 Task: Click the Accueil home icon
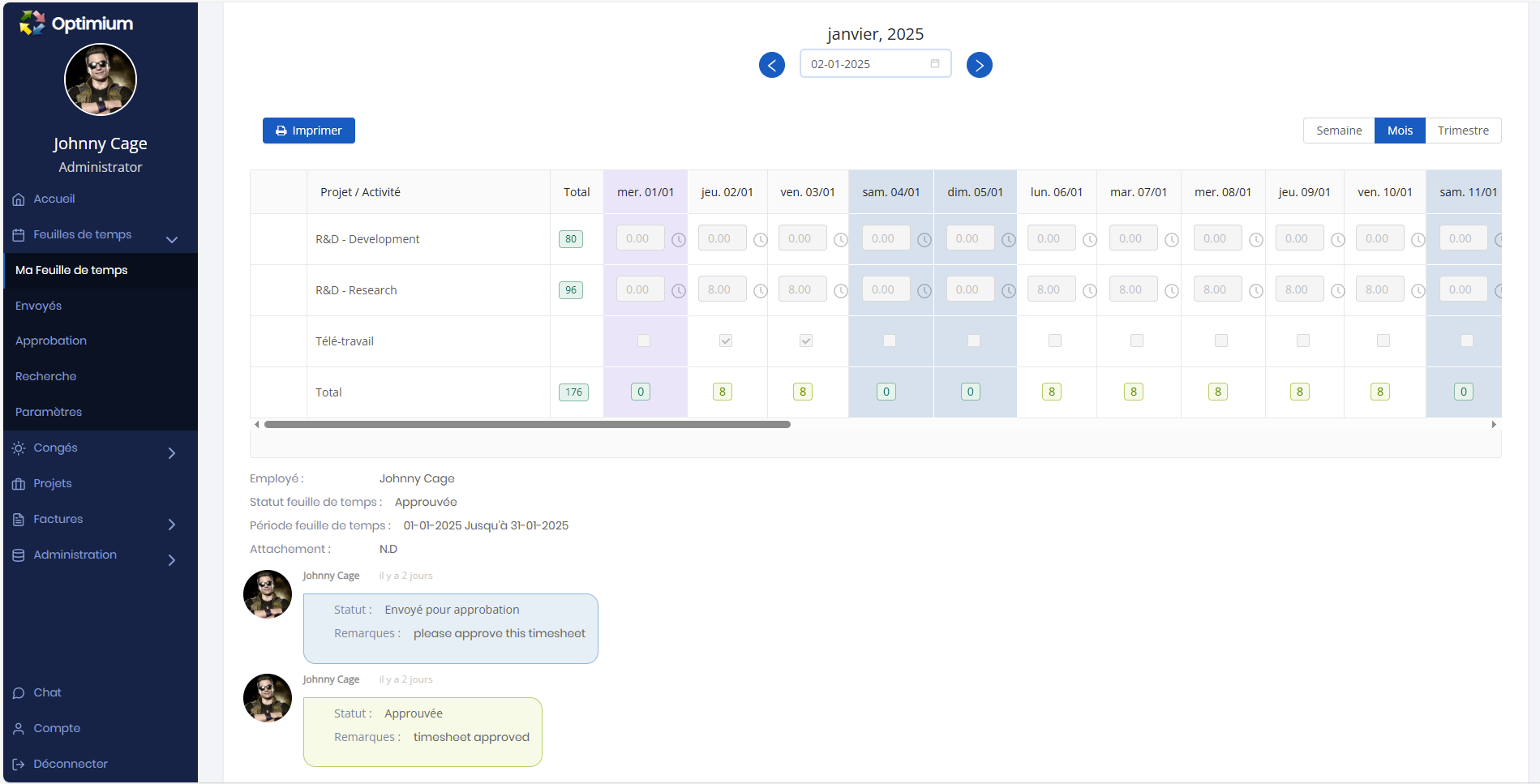pyautogui.click(x=19, y=199)
